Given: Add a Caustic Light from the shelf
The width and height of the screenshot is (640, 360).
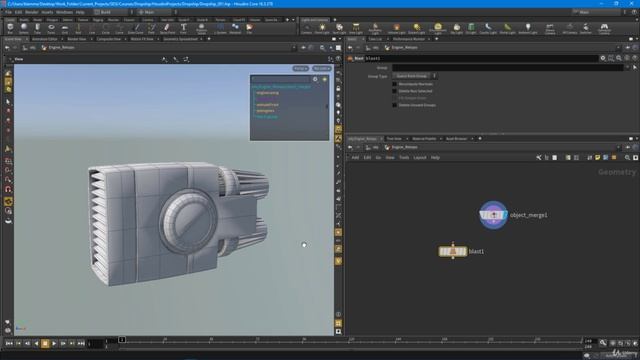Looking at the screenshot, I should tap(488, 29).
